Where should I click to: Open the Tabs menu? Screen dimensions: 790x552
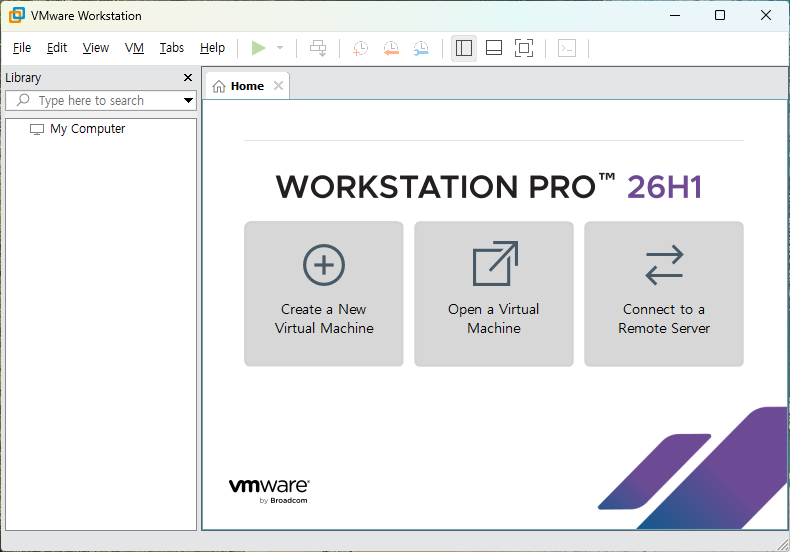click(x=172, y=48)
